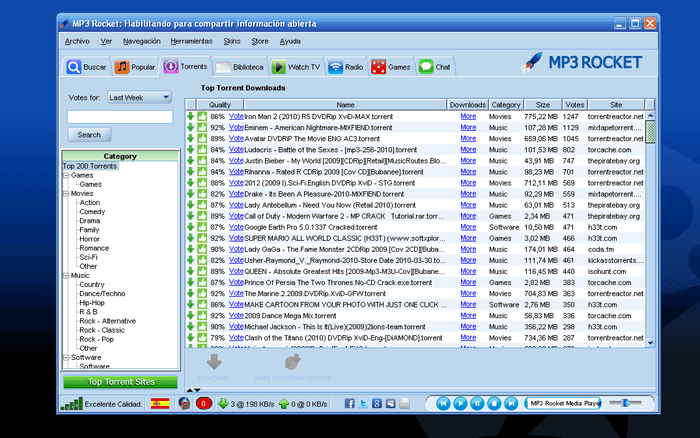Click the red zero counter icon
Viewport: 700px width, 438px height.
[x=204, y=404]
